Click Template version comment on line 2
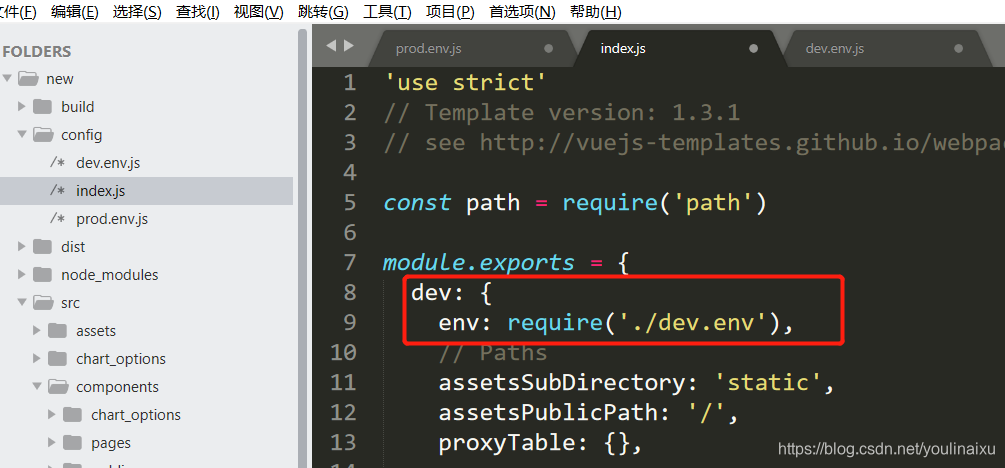1005x468 pixels. point(562,113)
